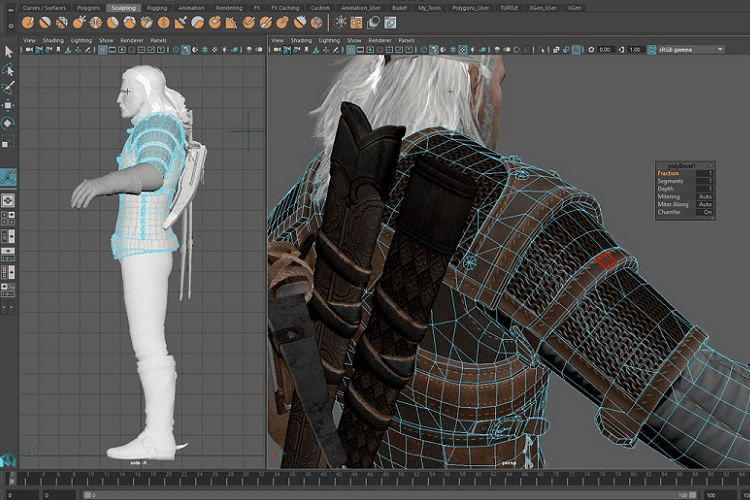Choose the Paint Selection brush tool

[x=8, y=88]
